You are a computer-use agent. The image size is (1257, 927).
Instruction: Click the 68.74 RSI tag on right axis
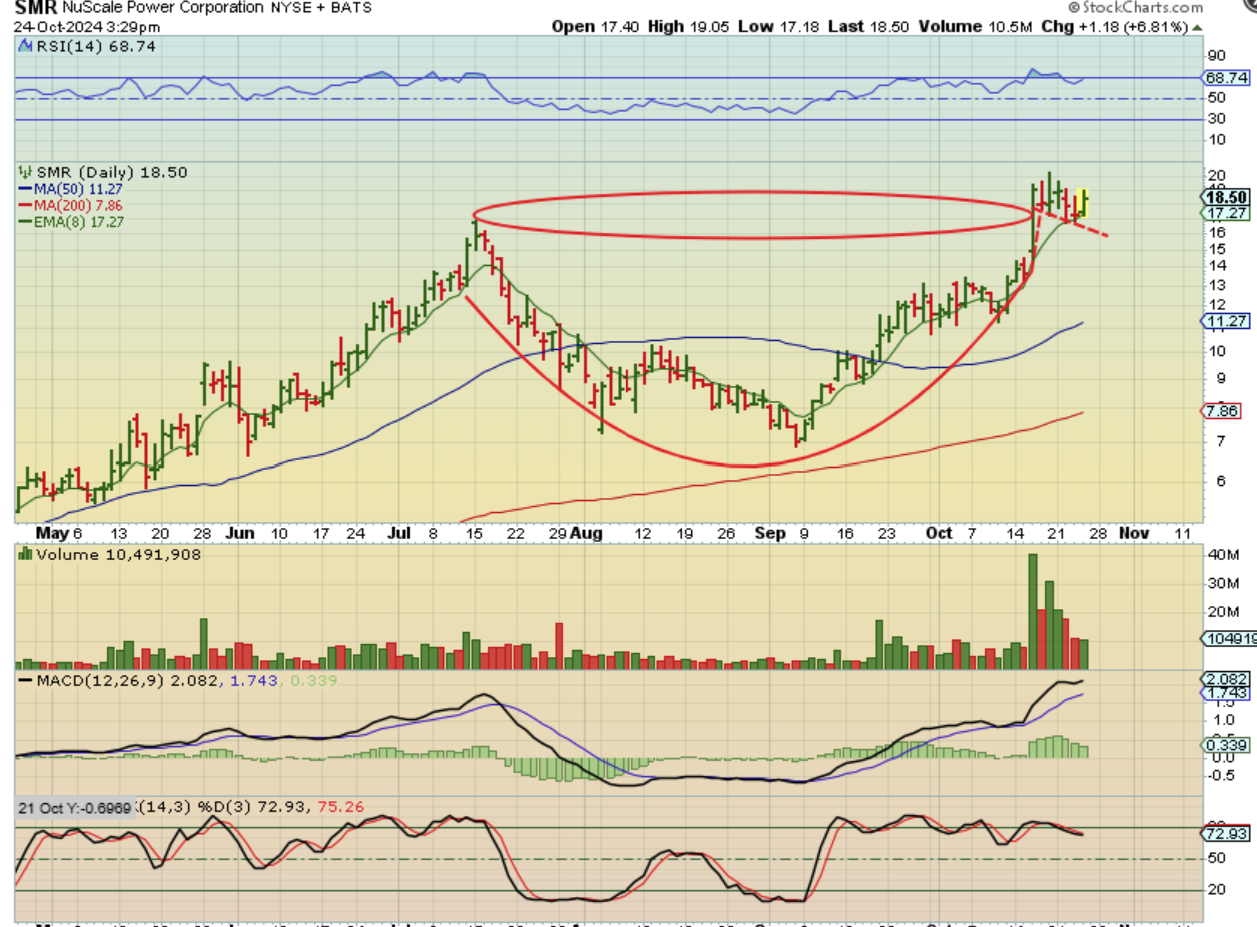(x=1227, y=77)
